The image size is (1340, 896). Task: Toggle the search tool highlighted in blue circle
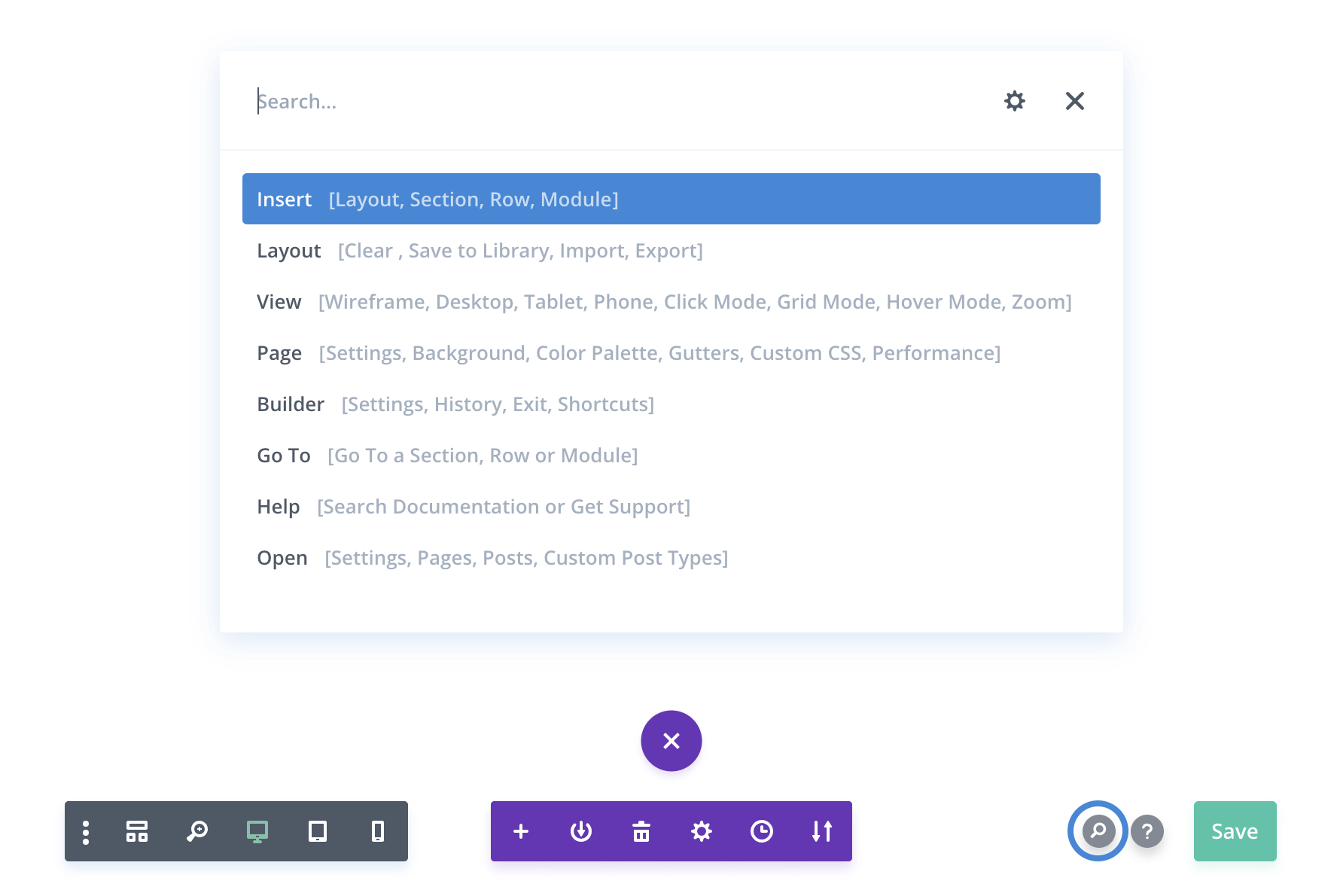[x=1097, y=831]
